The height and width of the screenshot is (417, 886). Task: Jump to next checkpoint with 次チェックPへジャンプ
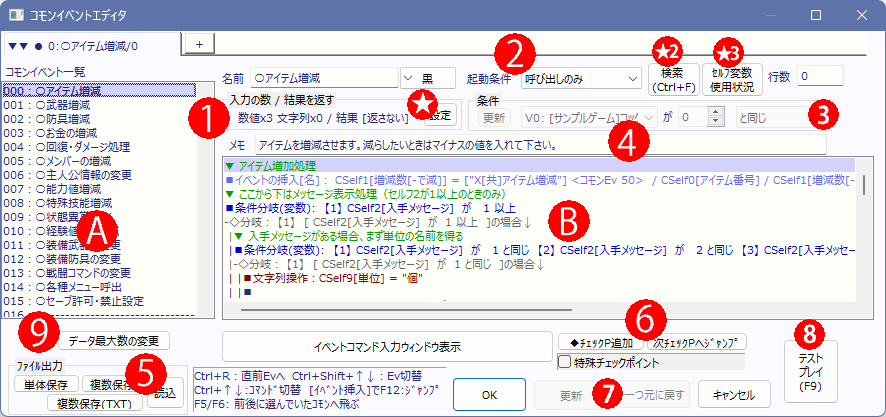(x=697, y=342)
